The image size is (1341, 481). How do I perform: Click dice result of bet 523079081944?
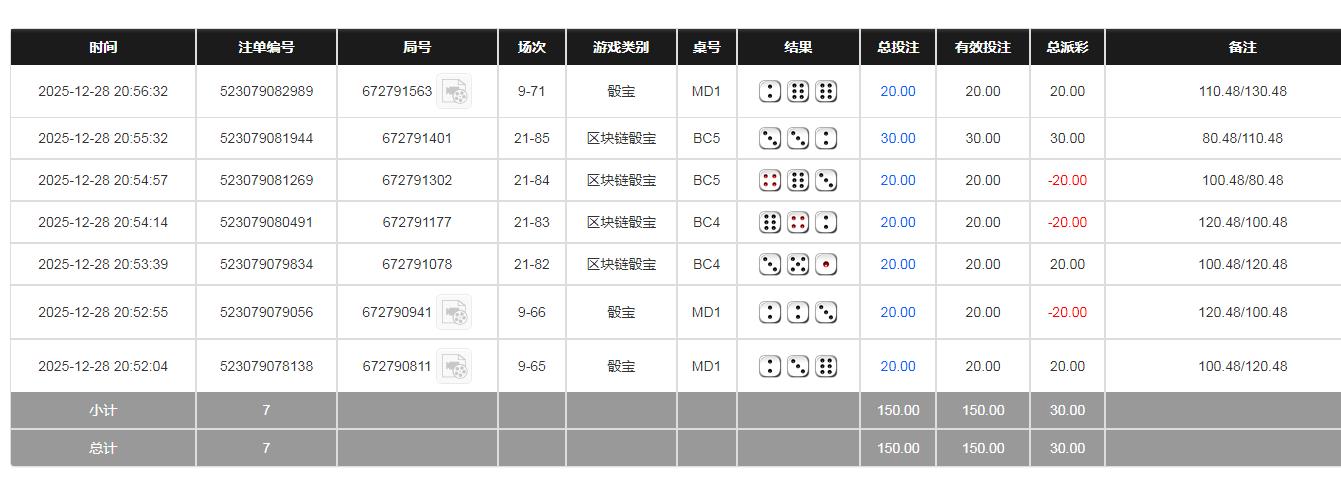click(x=798, y=138)
